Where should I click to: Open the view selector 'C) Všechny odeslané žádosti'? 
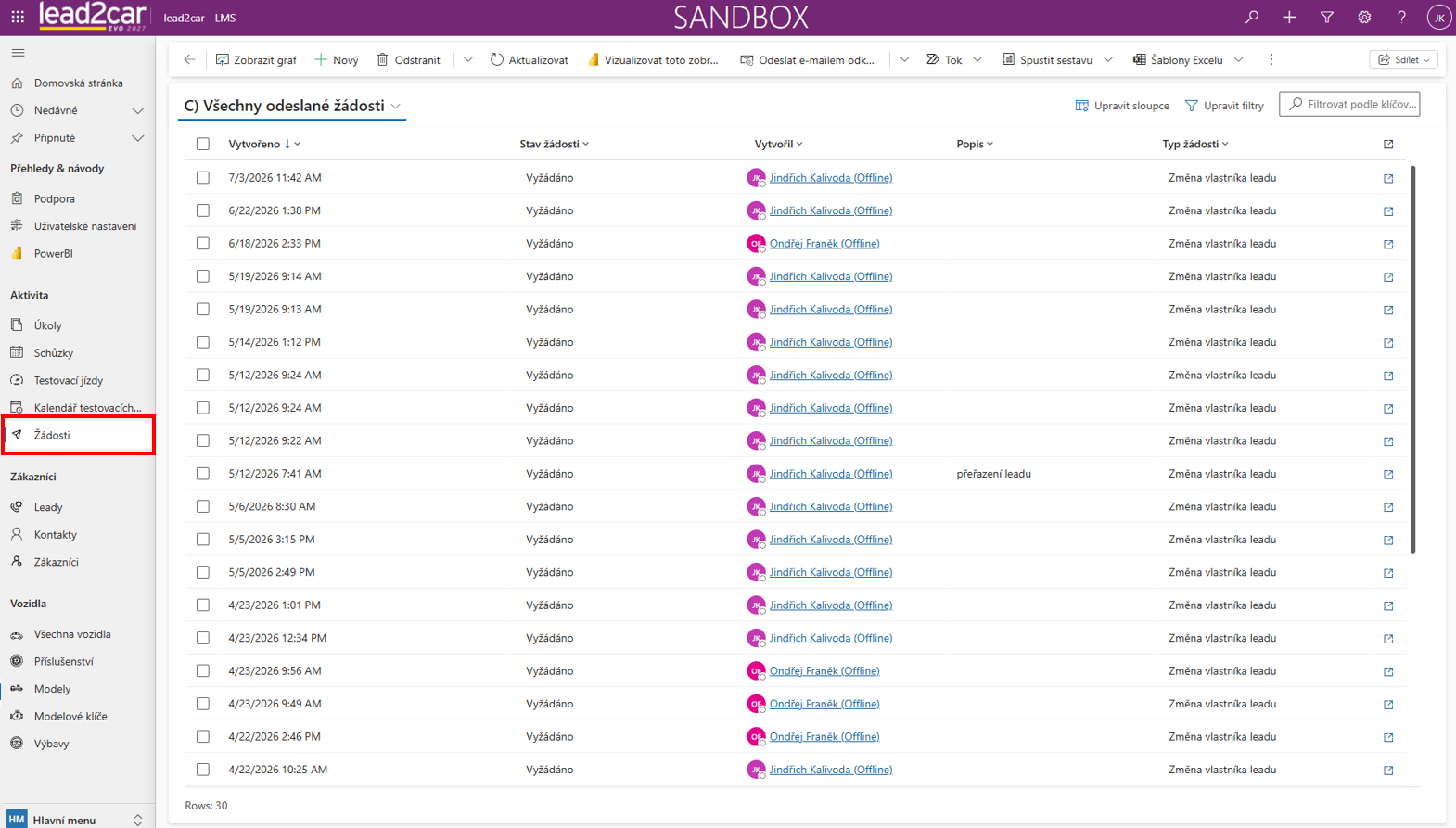point(292,106)
